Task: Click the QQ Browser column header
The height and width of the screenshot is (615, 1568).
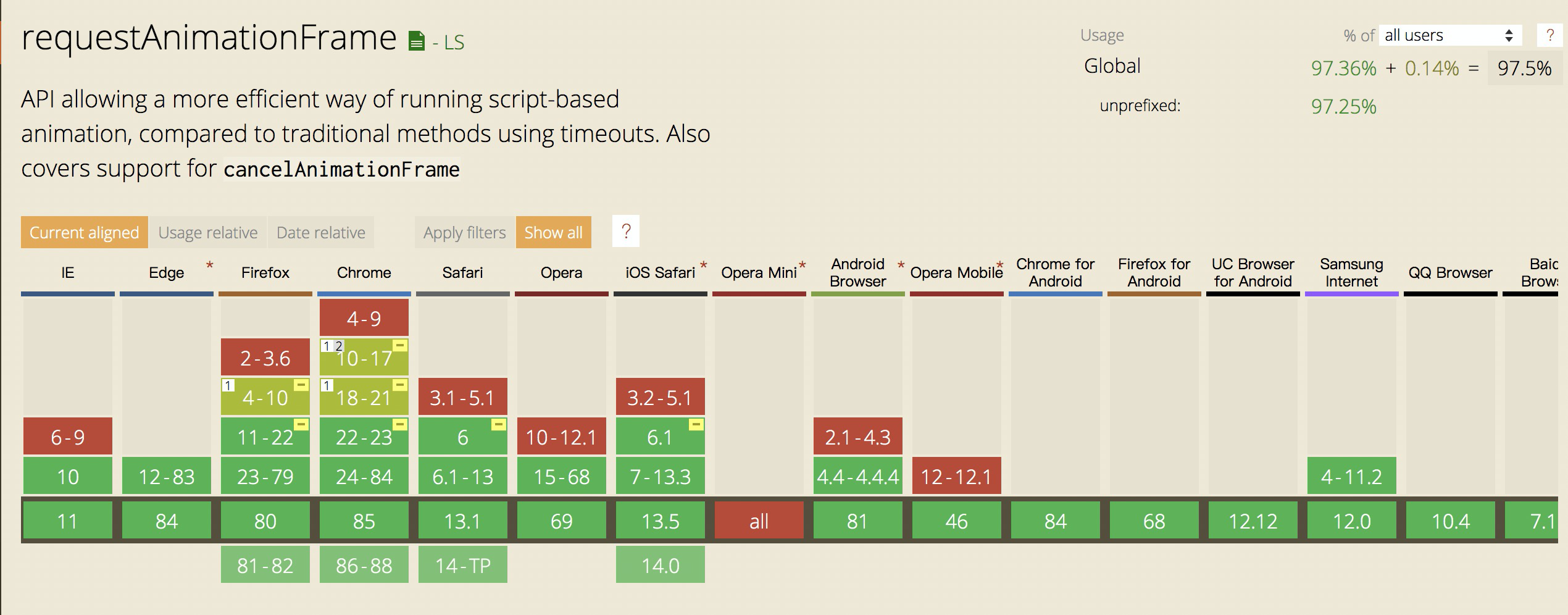Action: coord(1451,272)
